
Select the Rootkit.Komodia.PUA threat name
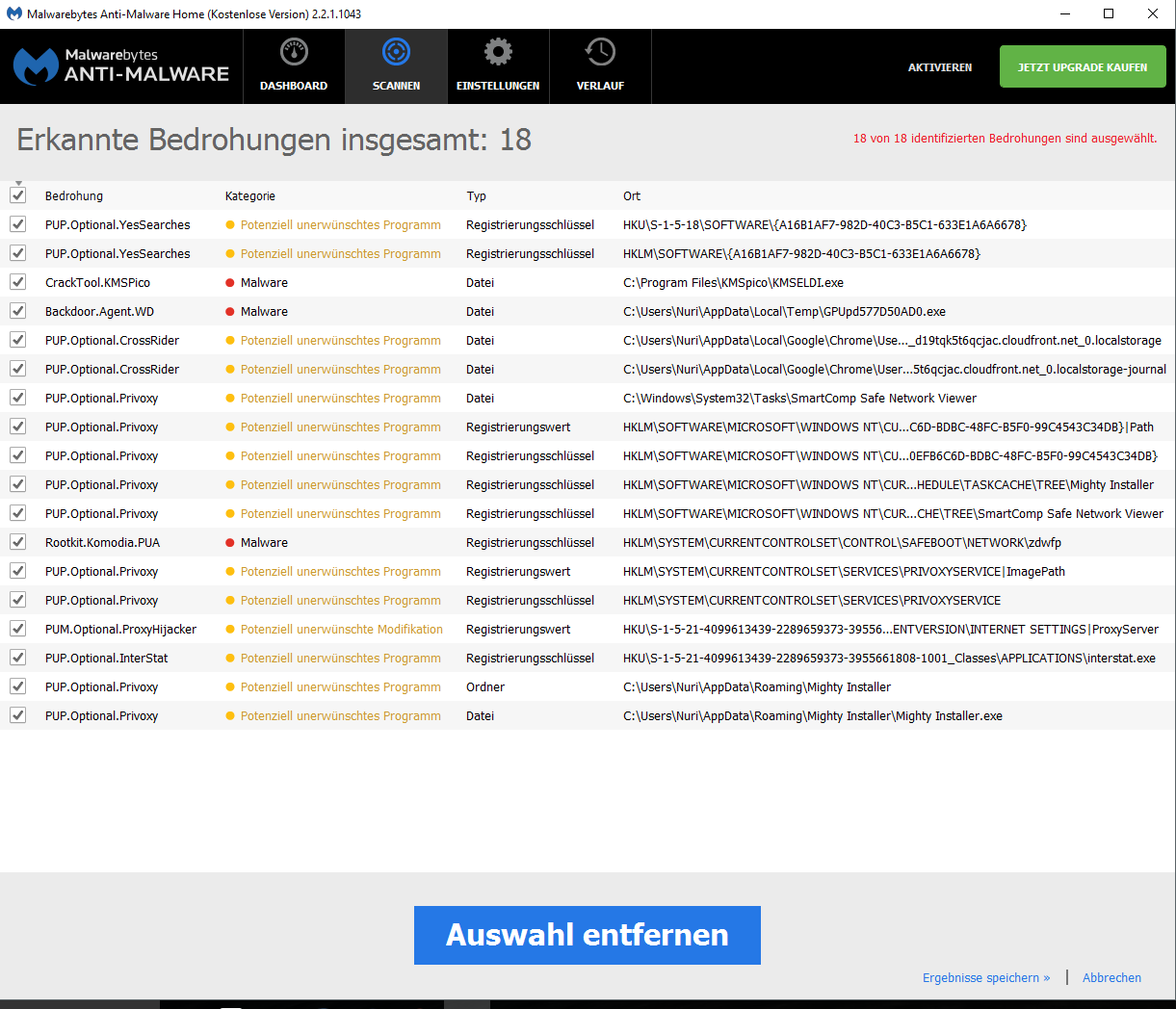pos(102,542)
